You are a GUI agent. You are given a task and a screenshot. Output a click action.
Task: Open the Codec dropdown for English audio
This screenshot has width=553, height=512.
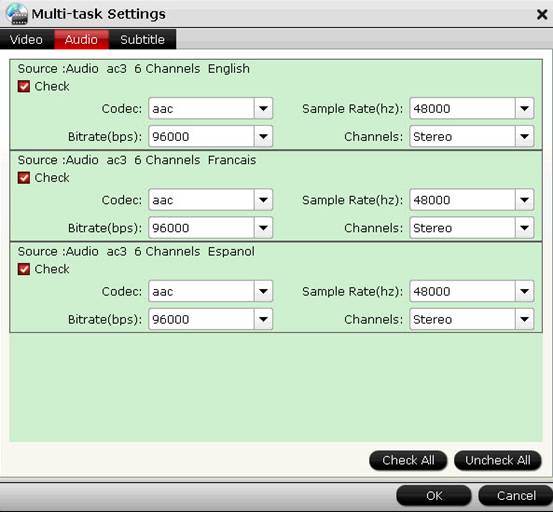pyautogui.click(x=263, y=108)
